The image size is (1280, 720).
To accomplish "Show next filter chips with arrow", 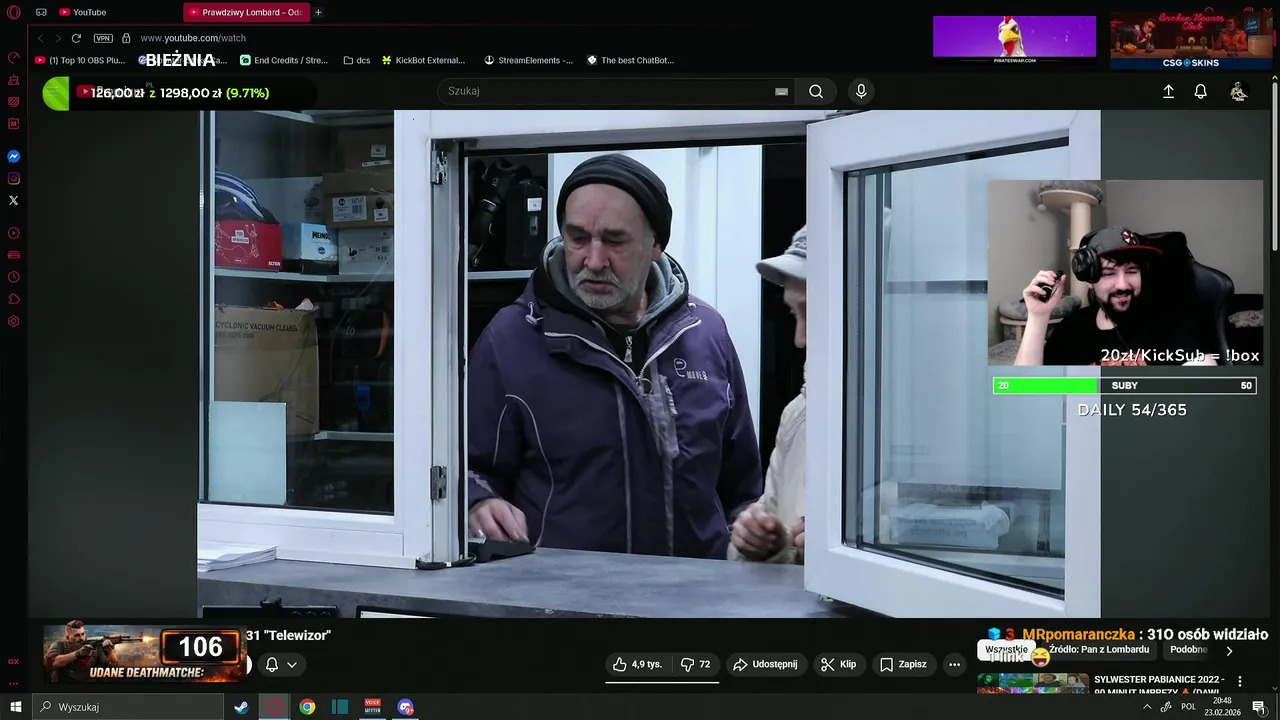I will click(1229, 650).
